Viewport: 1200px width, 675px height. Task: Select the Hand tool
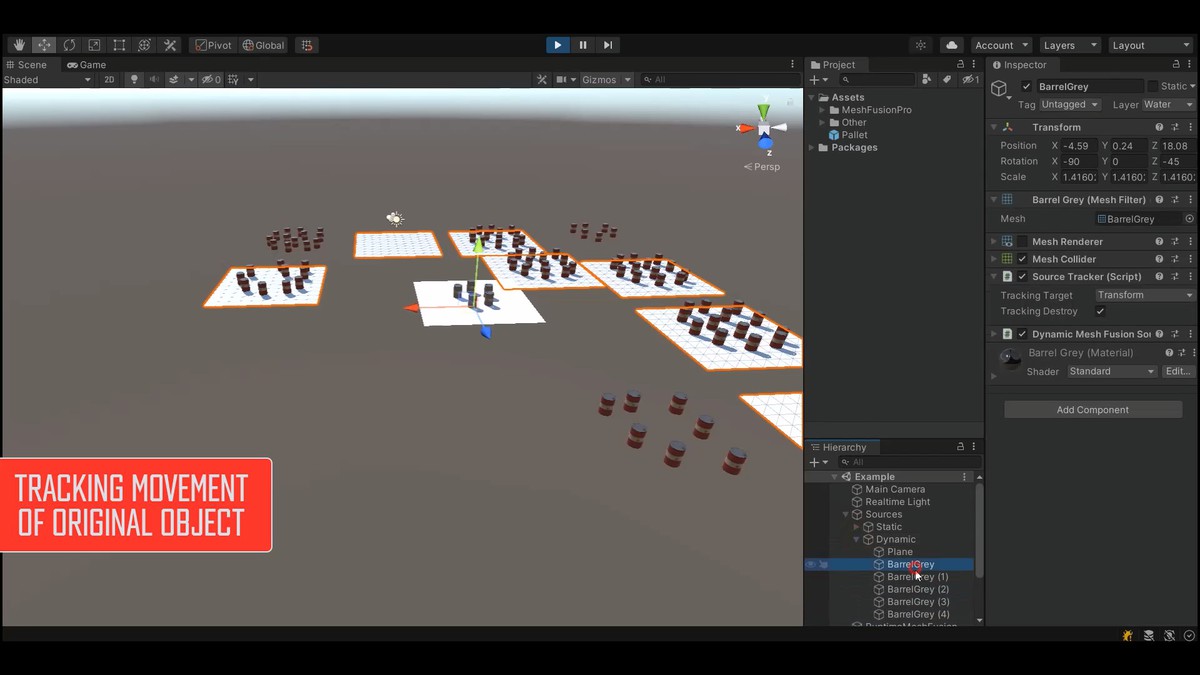point(19,45)
